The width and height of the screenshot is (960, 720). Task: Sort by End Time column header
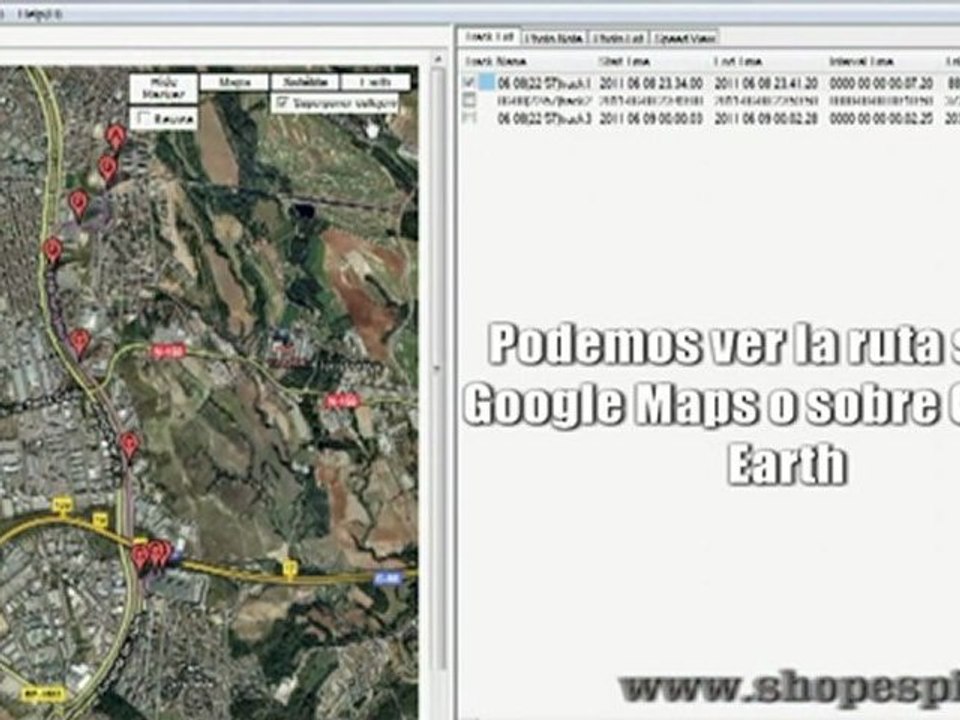(738, 61)
